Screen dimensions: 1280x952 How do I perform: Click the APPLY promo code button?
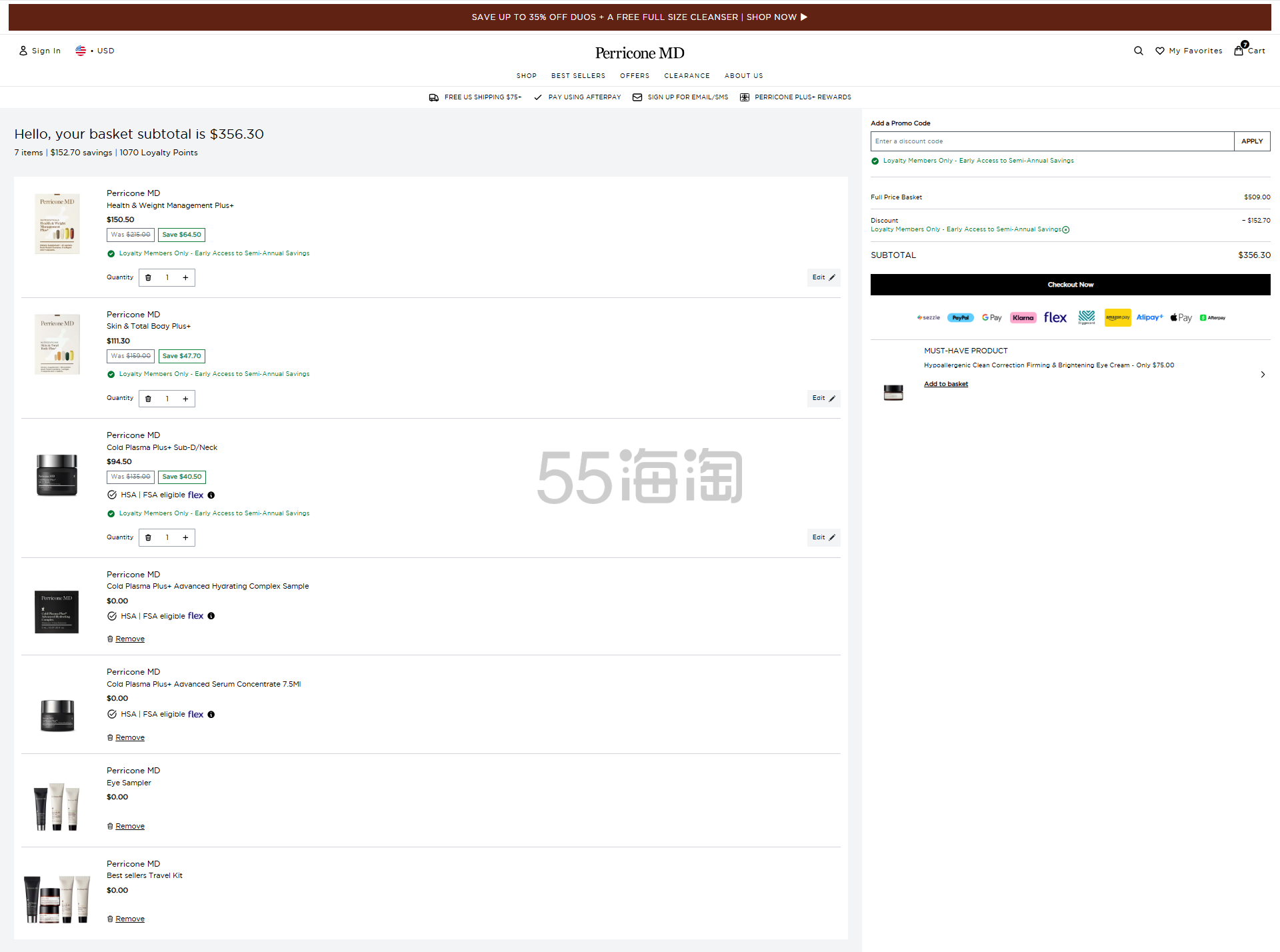(1252, 141)
